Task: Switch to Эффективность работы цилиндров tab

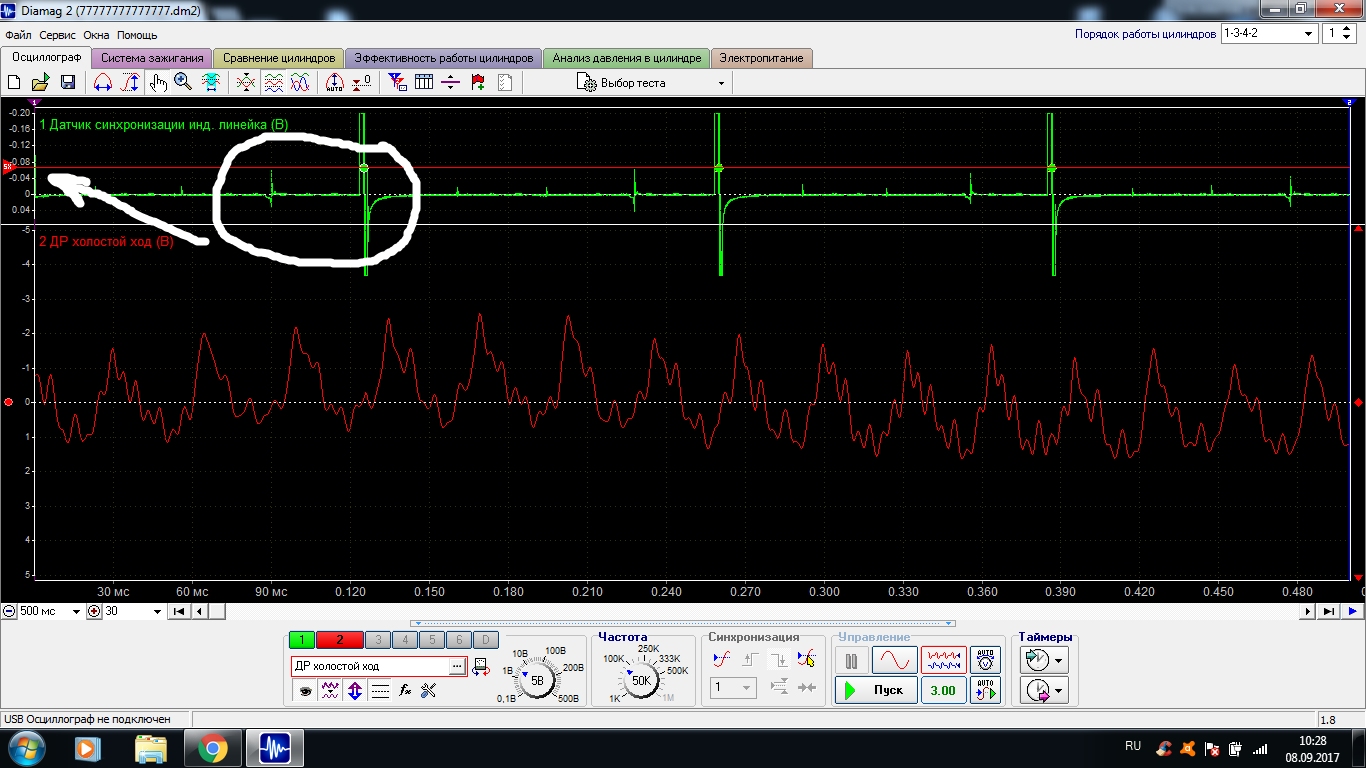Action: (444, 58)
